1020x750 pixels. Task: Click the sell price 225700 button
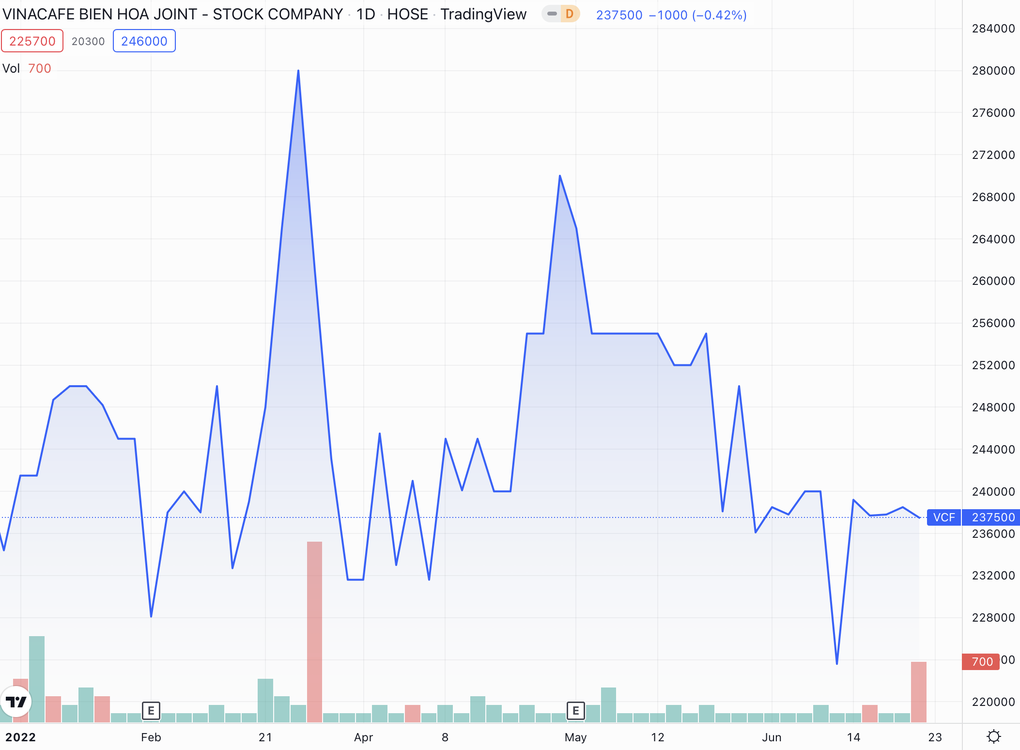(x=33, y=41)
